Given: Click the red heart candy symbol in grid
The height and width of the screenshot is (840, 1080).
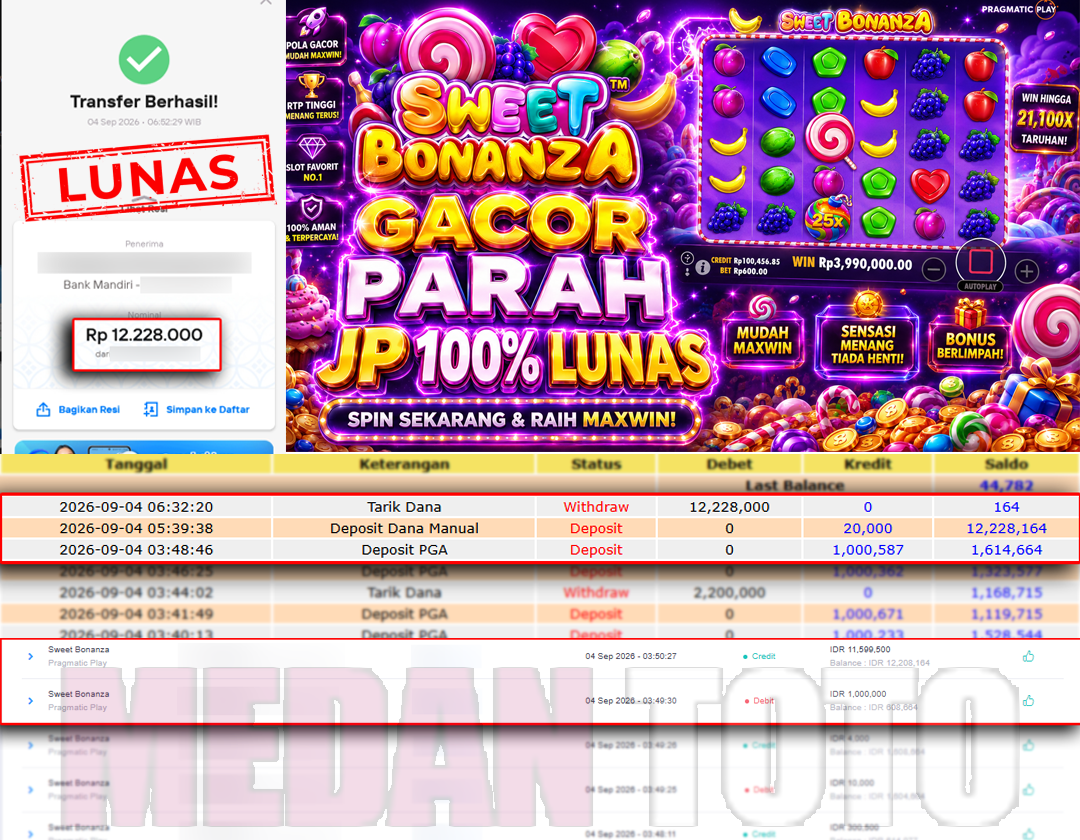Looking at the screenshot, I should [930, 185].
